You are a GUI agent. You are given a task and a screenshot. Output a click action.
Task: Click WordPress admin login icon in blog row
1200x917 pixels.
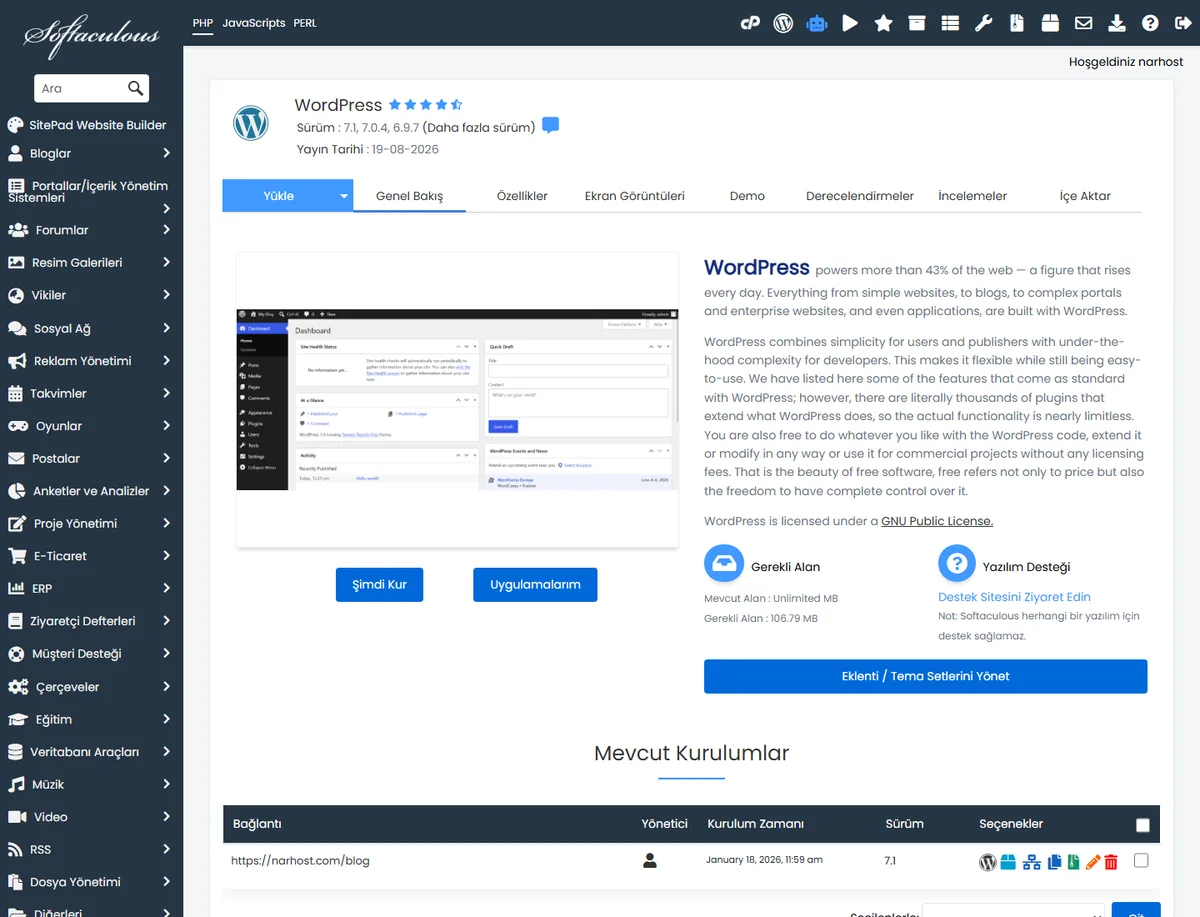(988, 861)
